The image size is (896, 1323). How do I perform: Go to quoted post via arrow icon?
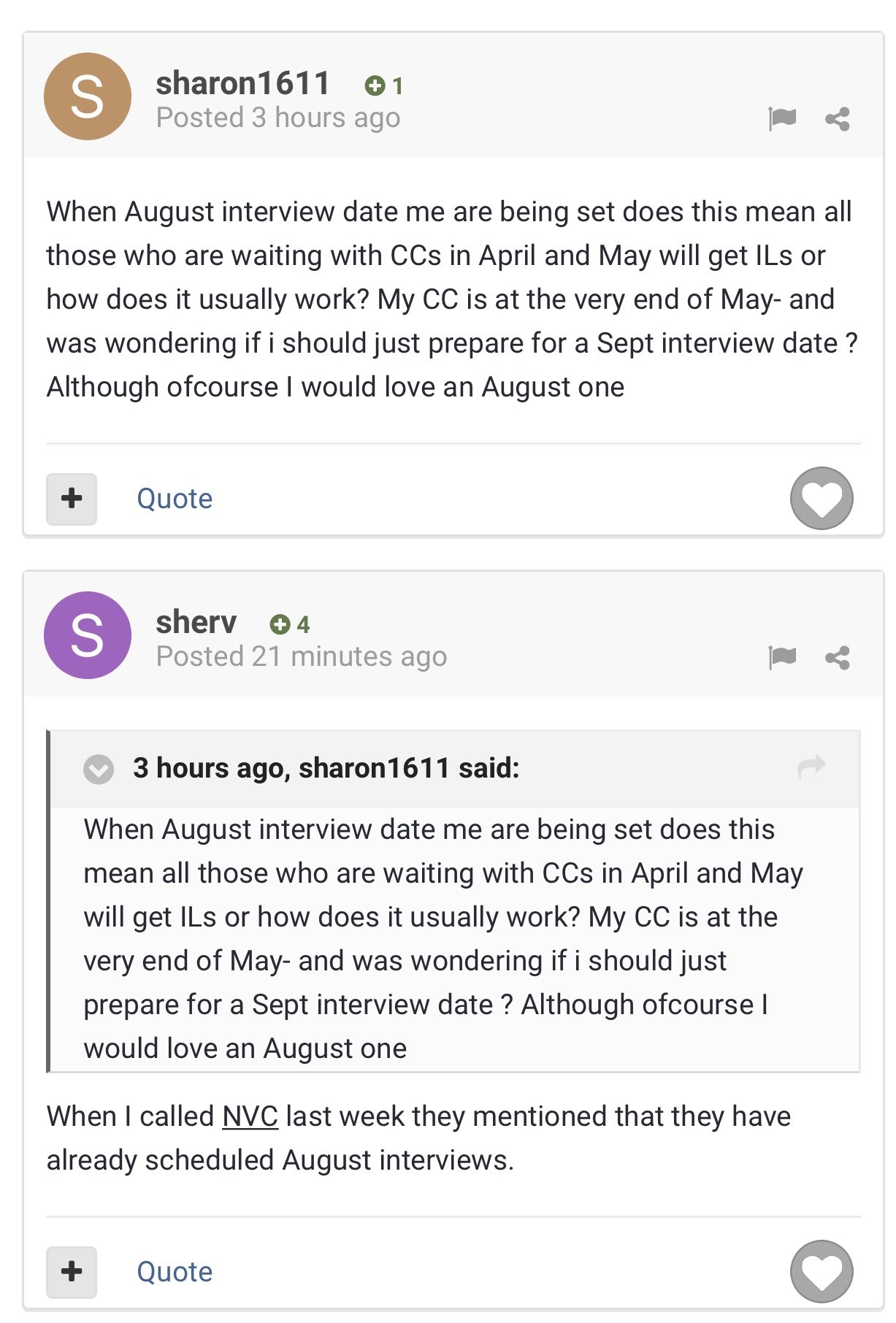coord(811,767)
